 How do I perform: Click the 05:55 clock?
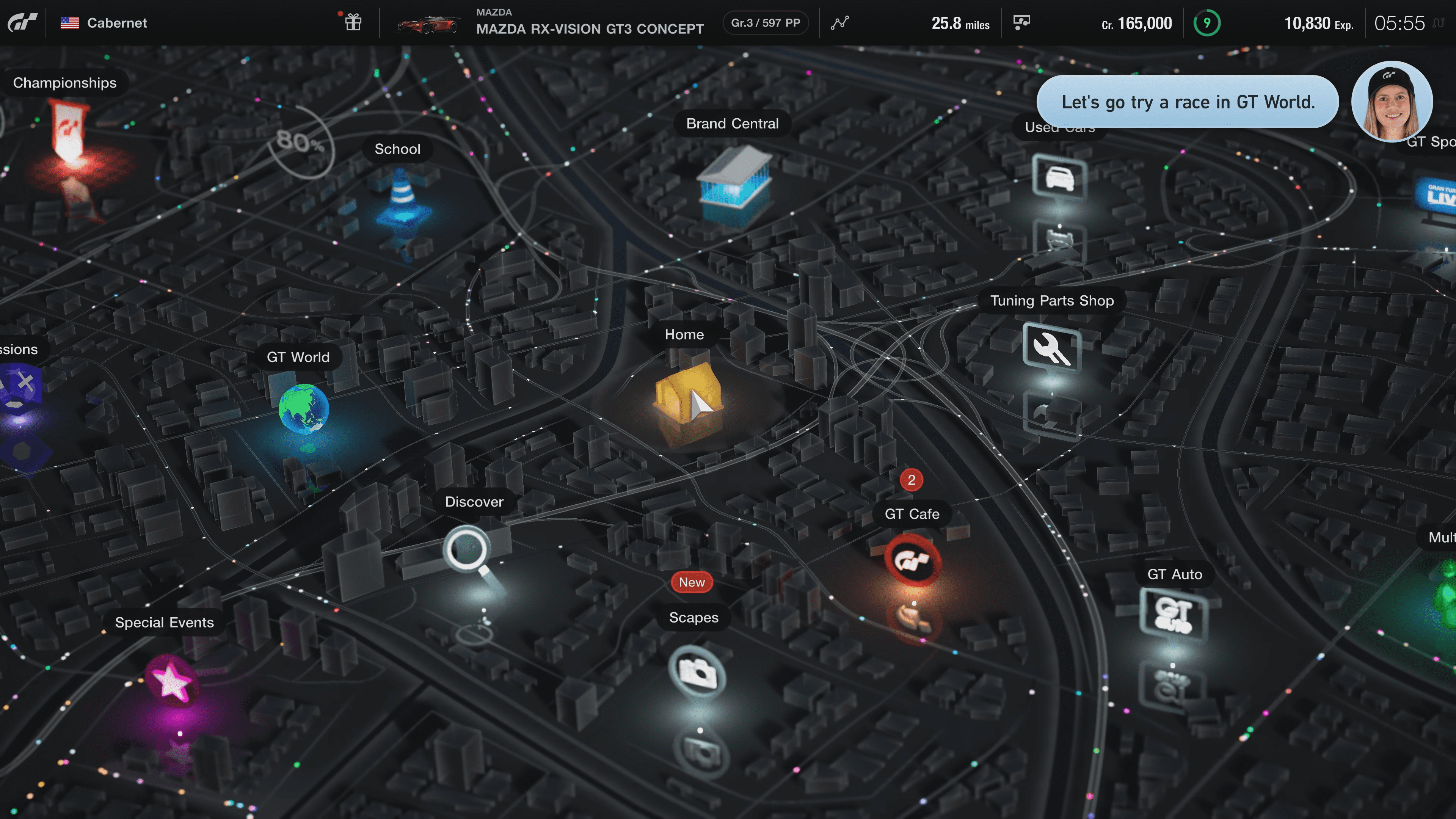click(1400, 23)
